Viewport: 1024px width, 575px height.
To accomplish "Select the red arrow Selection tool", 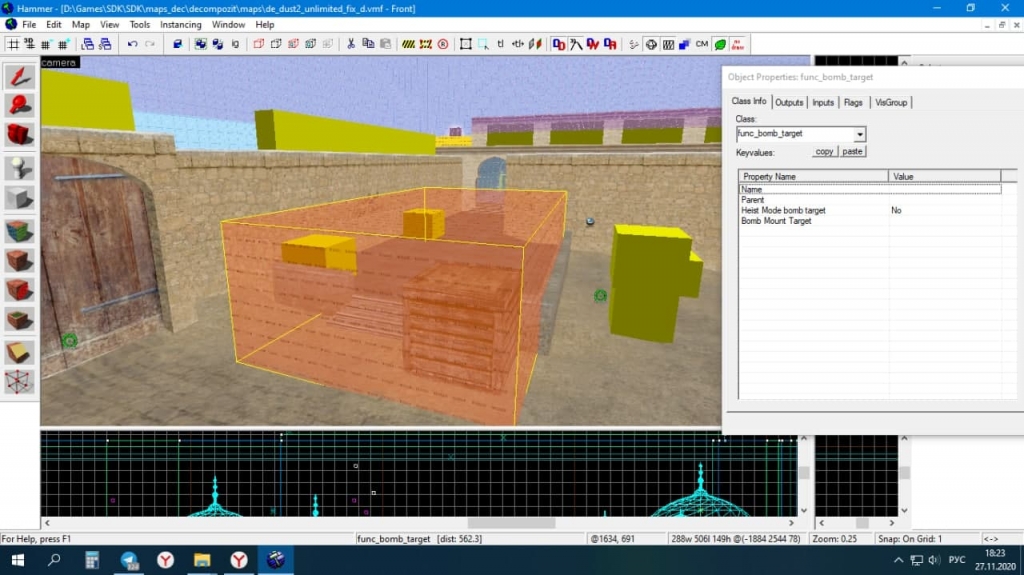I will pos(19,77).
